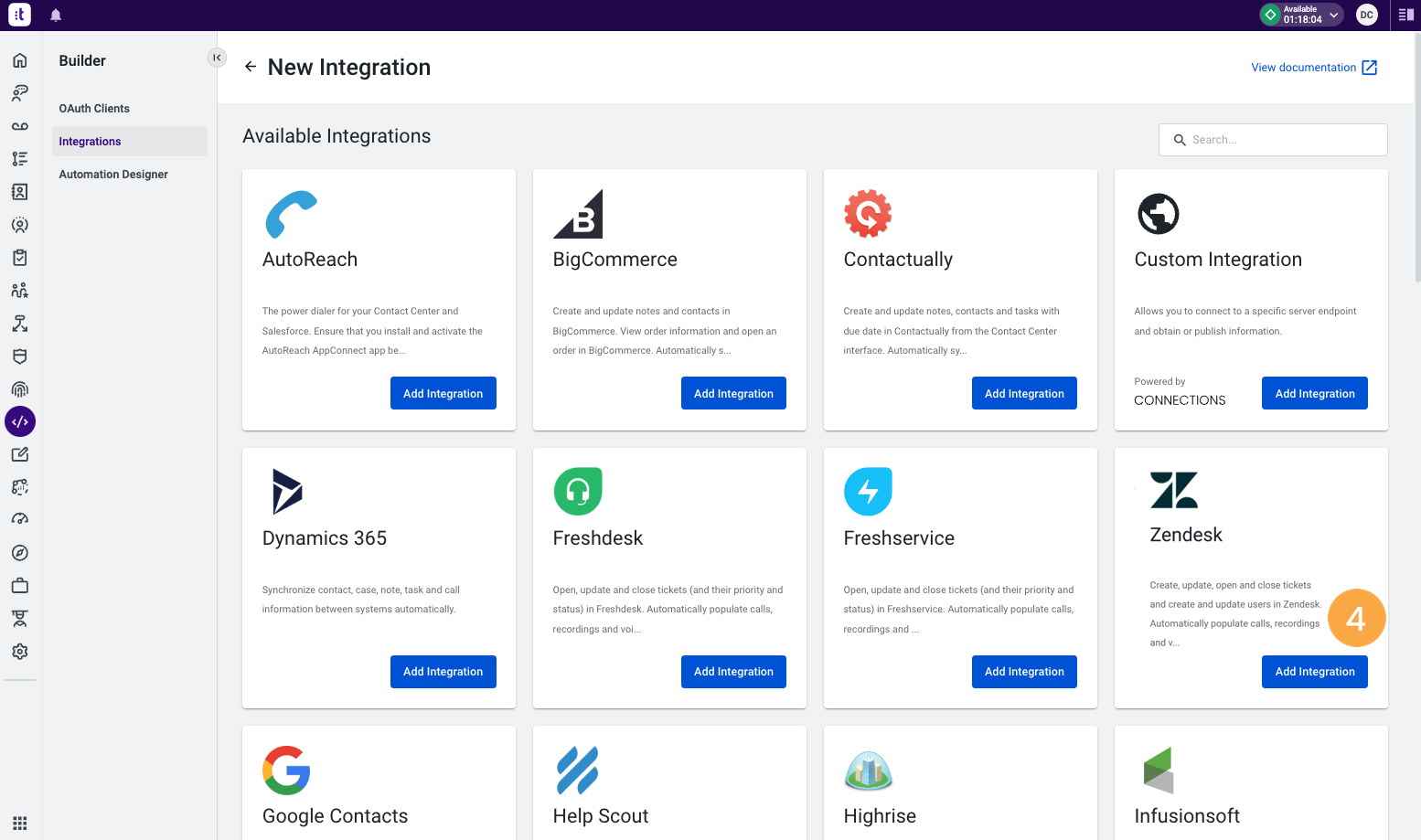Click the "Google Contacts" card title
The width and height of the screenshot is (1421, 840).
coord(336,816)
